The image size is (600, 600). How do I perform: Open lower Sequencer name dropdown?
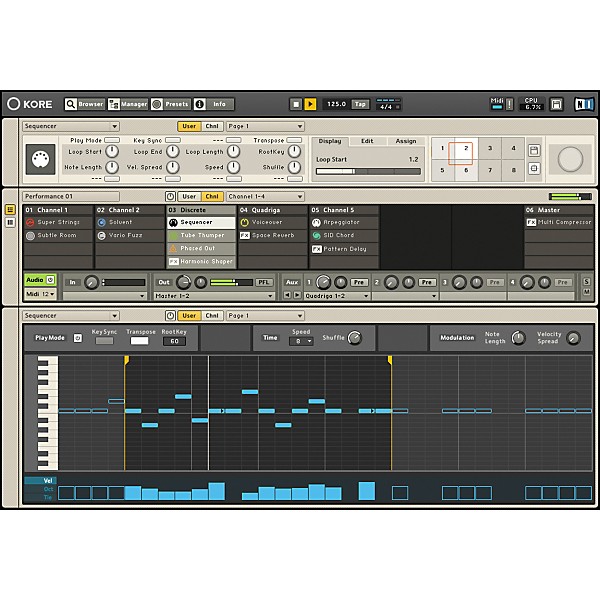(71, 316)
